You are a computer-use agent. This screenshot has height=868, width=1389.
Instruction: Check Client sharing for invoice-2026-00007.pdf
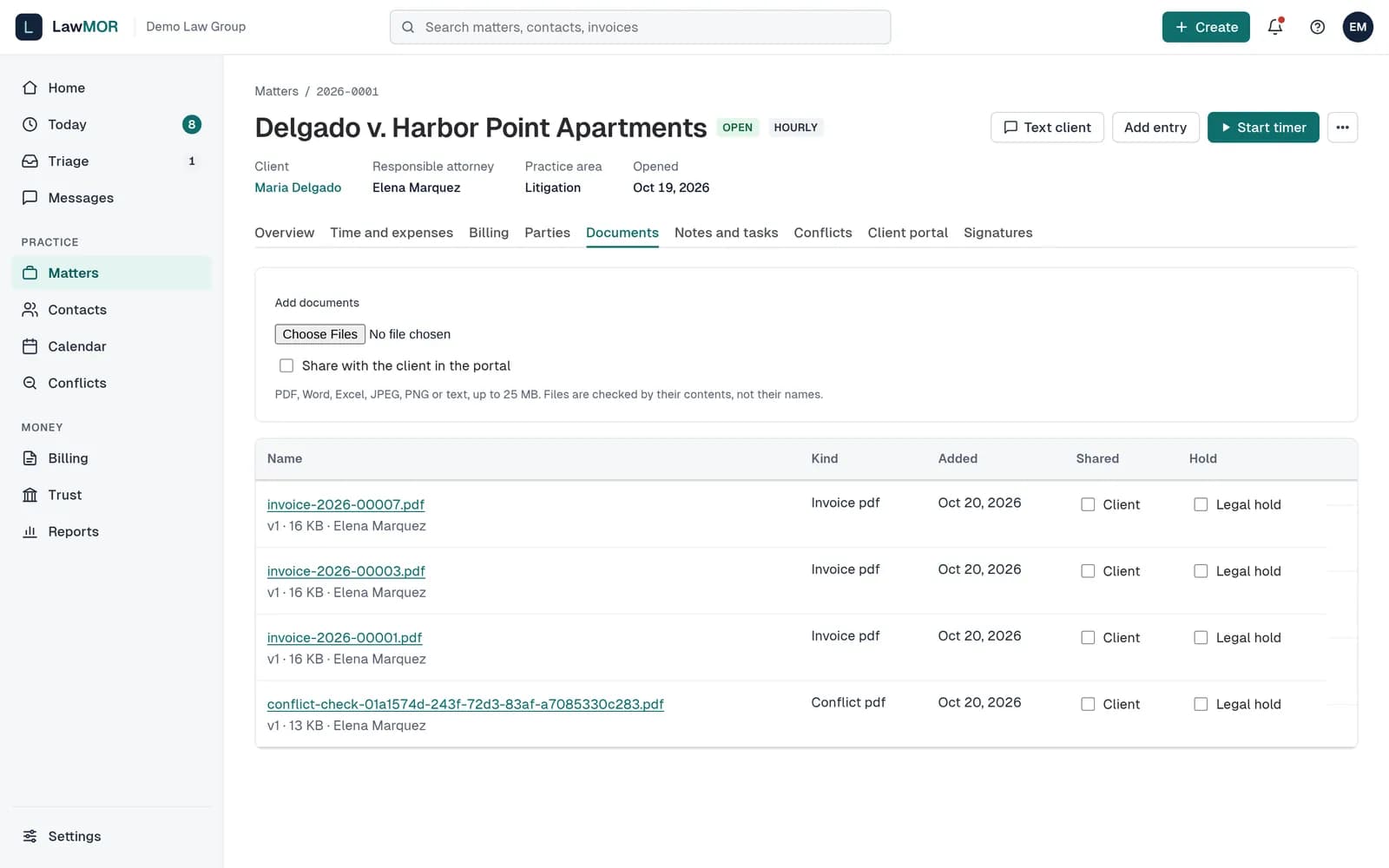(x=1088, y=504)
